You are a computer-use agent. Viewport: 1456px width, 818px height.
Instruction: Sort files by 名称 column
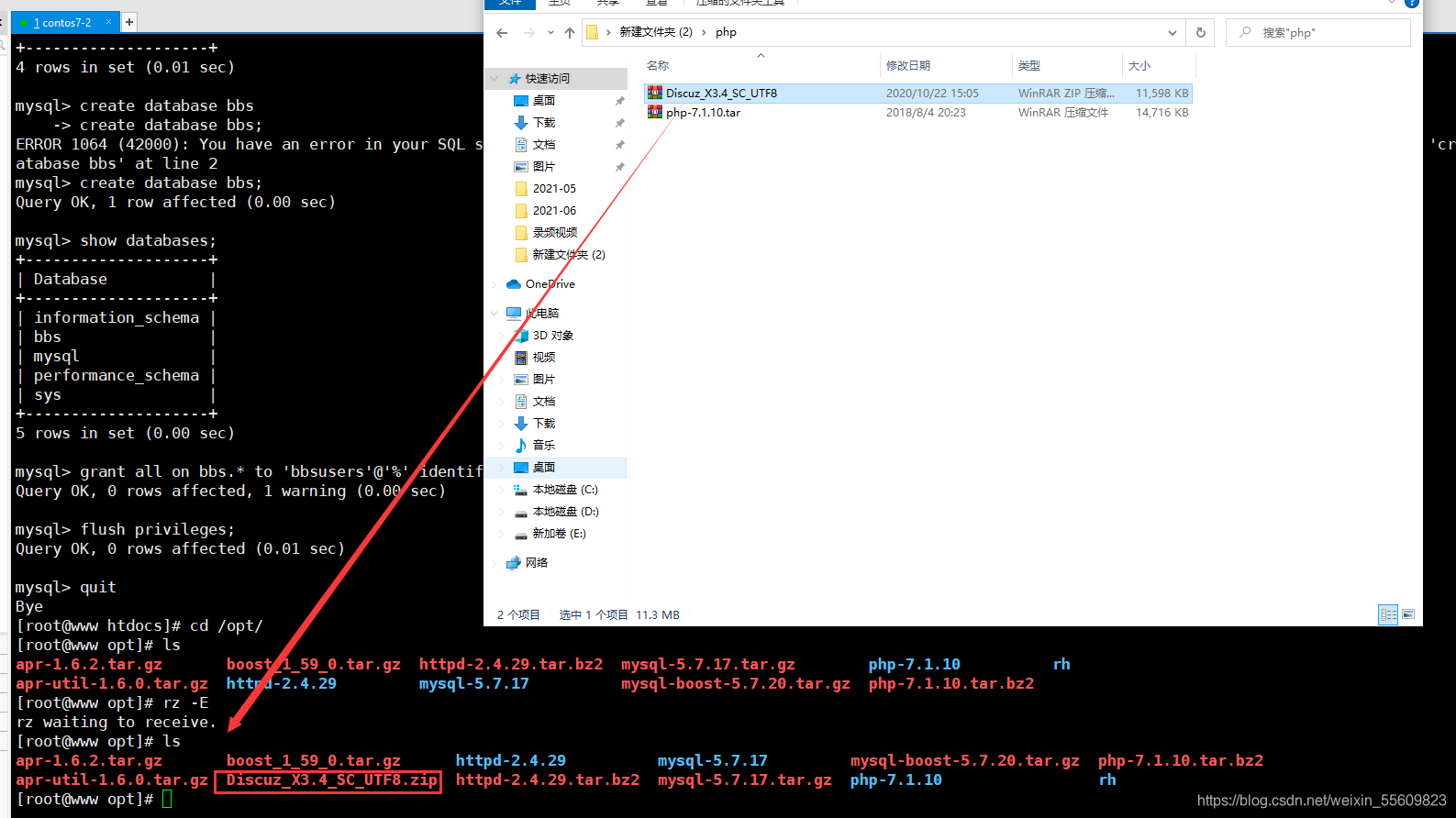[658, 66]
